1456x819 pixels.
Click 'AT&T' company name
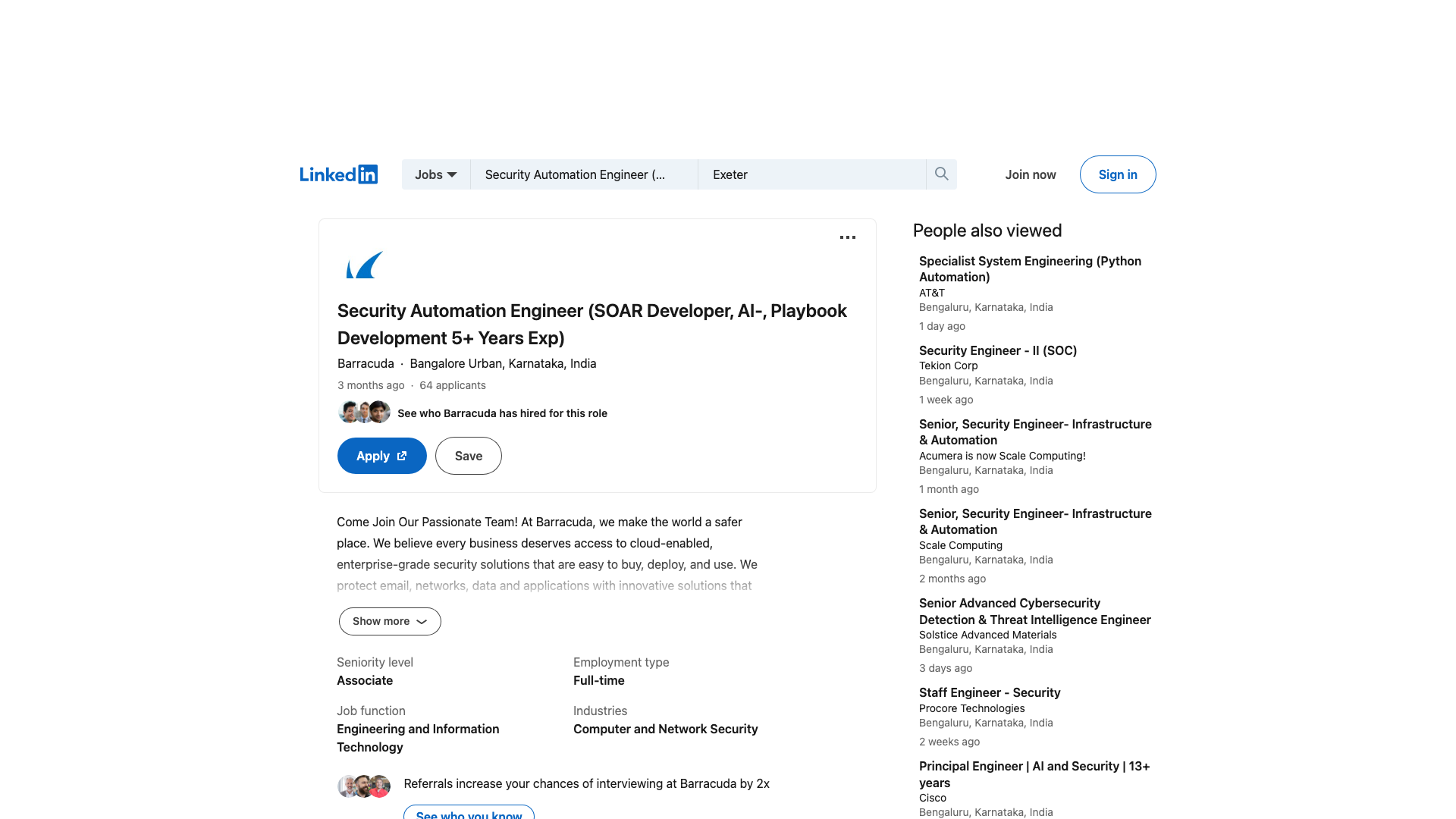click(x=932, y=293)
